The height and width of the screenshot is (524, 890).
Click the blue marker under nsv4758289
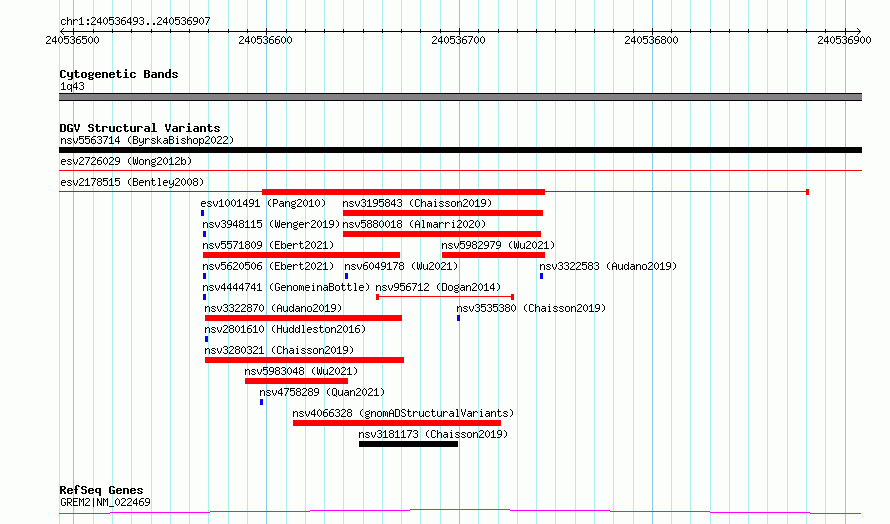point(261,402)
